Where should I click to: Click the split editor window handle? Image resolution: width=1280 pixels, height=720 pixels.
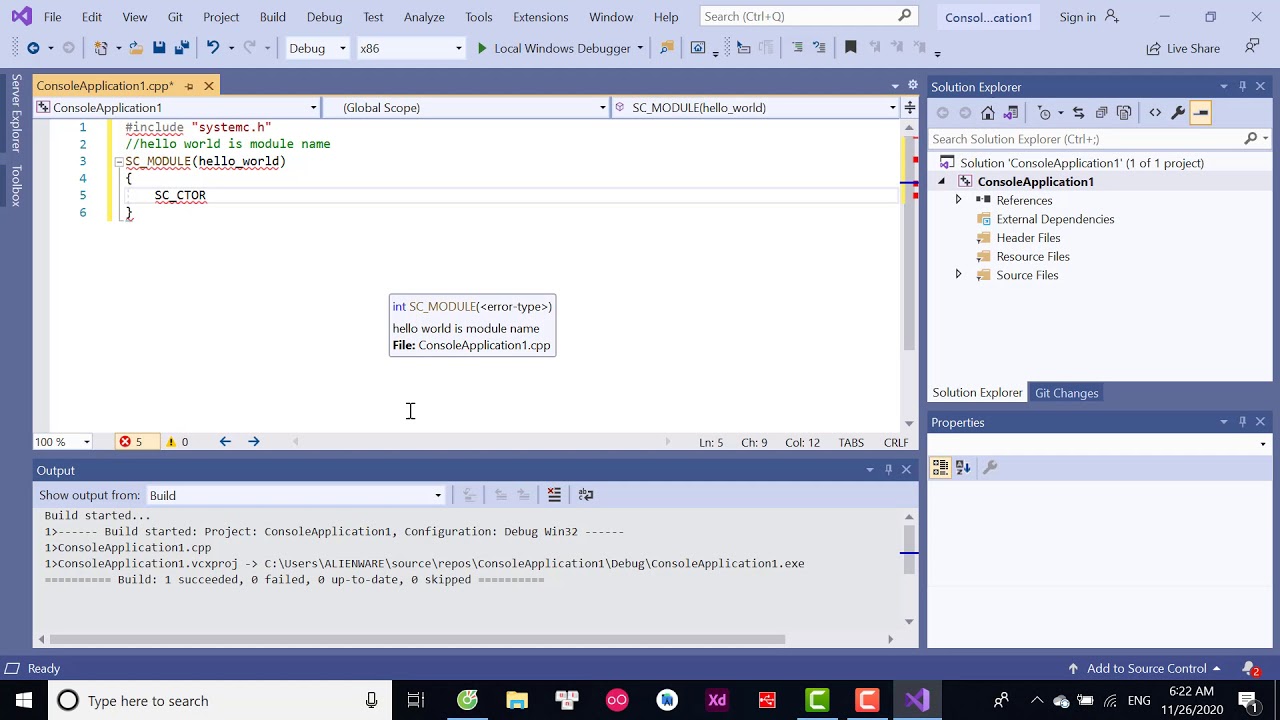910,107
